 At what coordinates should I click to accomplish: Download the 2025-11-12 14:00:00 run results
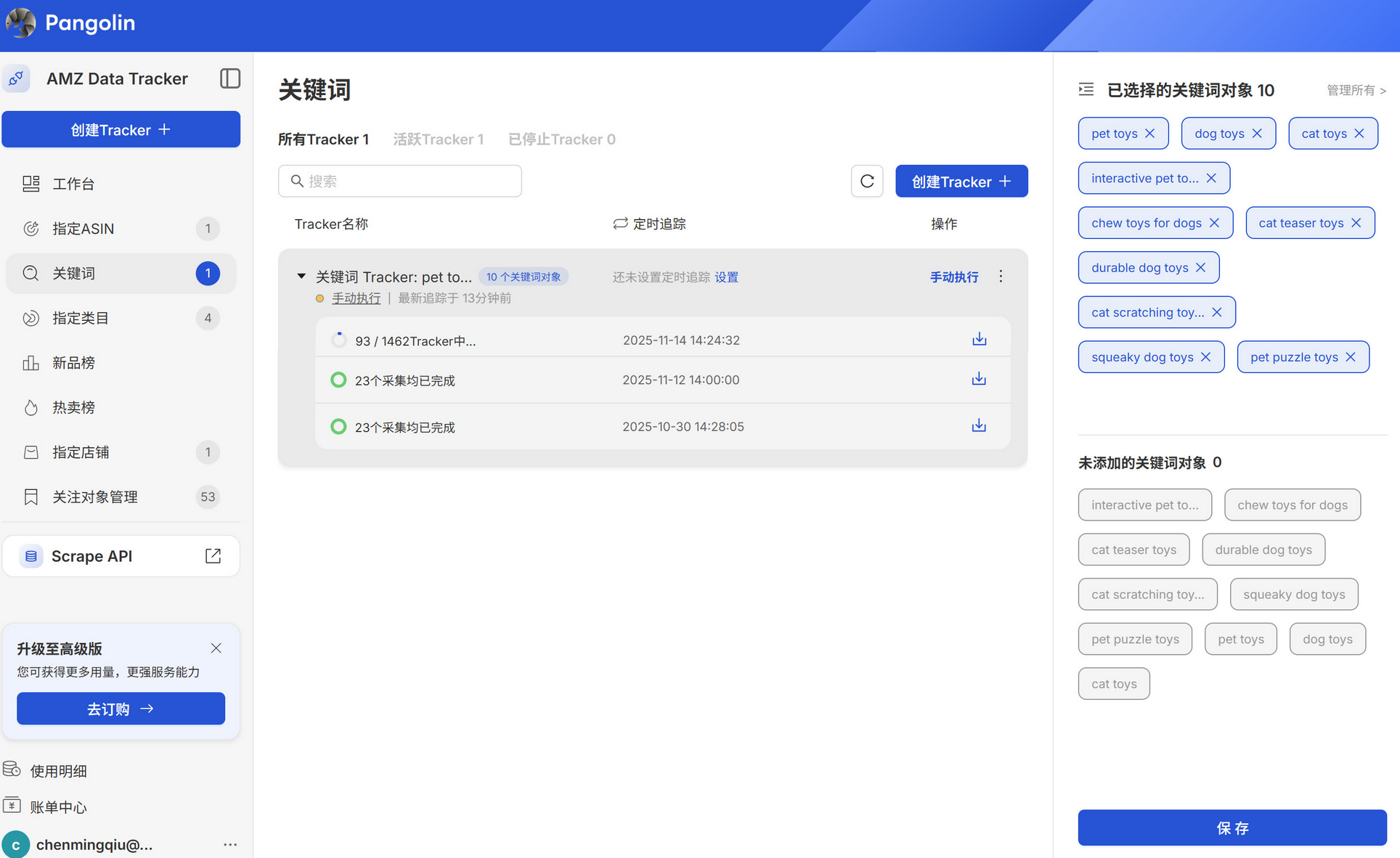click(x=979, y=379)
